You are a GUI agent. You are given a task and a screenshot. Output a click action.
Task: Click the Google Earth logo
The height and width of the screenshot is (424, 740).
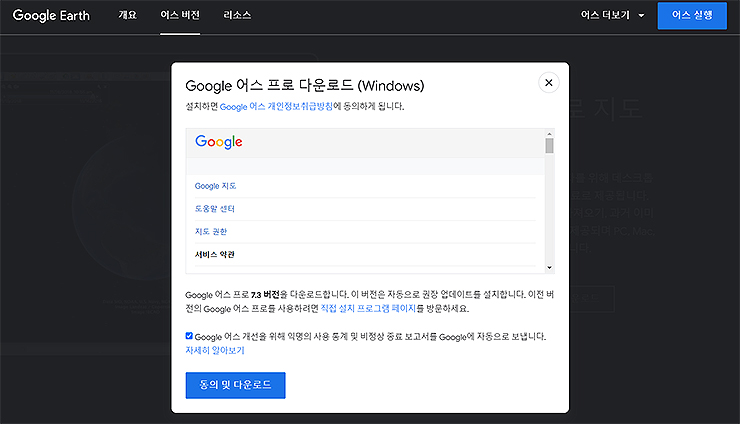coord(51,16)
